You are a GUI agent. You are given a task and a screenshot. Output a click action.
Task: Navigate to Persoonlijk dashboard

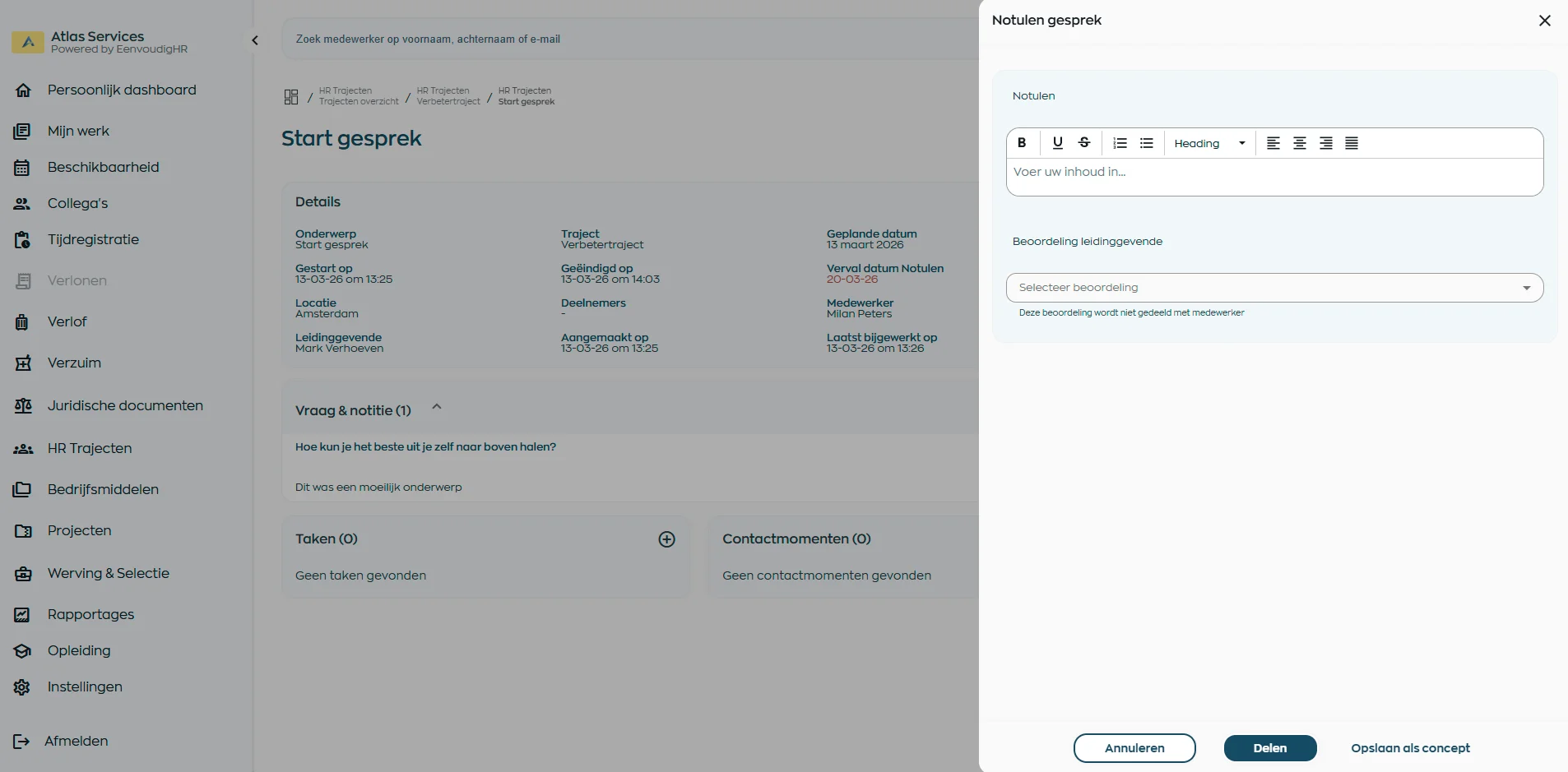(x=120, y=90)
